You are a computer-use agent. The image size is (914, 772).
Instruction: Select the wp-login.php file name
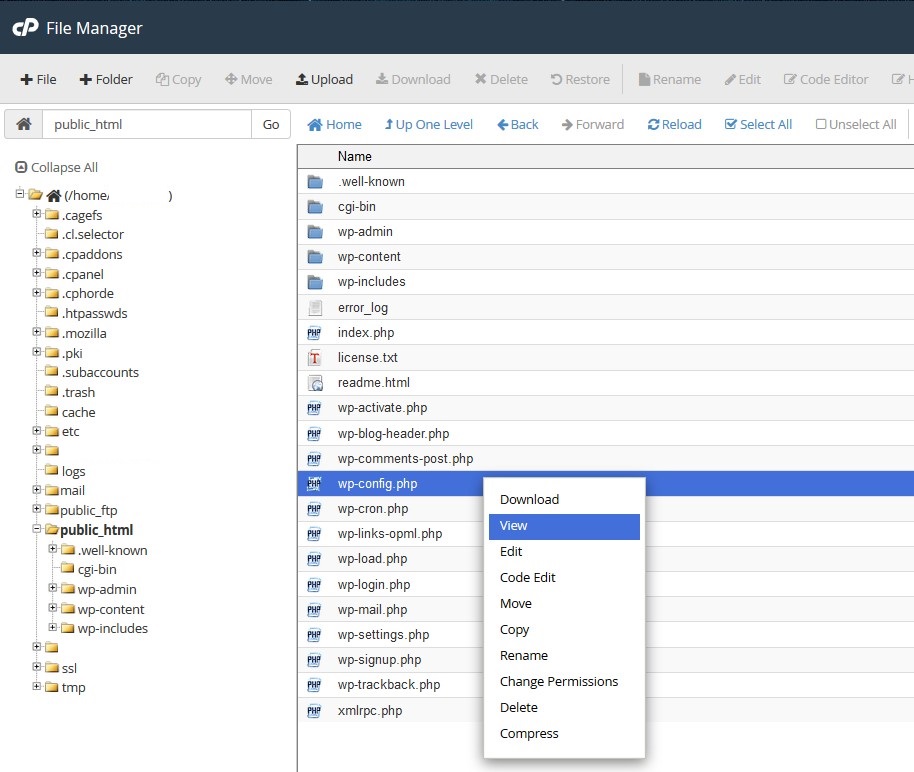tap(374, 585)
